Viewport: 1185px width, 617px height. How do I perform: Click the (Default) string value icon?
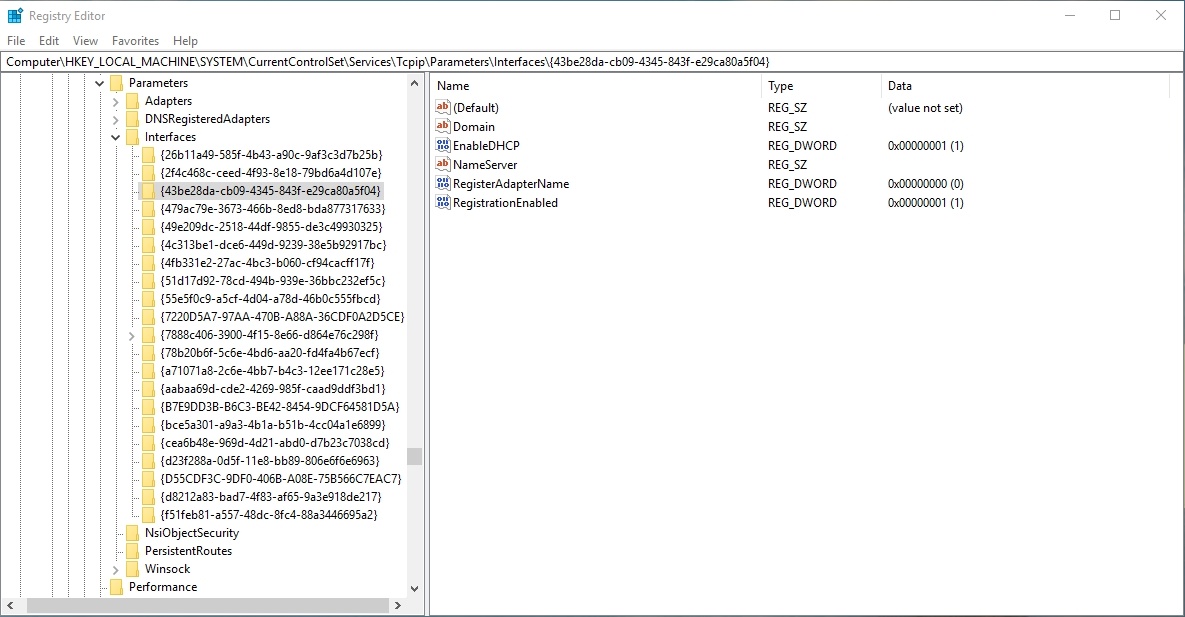[444, 107]
